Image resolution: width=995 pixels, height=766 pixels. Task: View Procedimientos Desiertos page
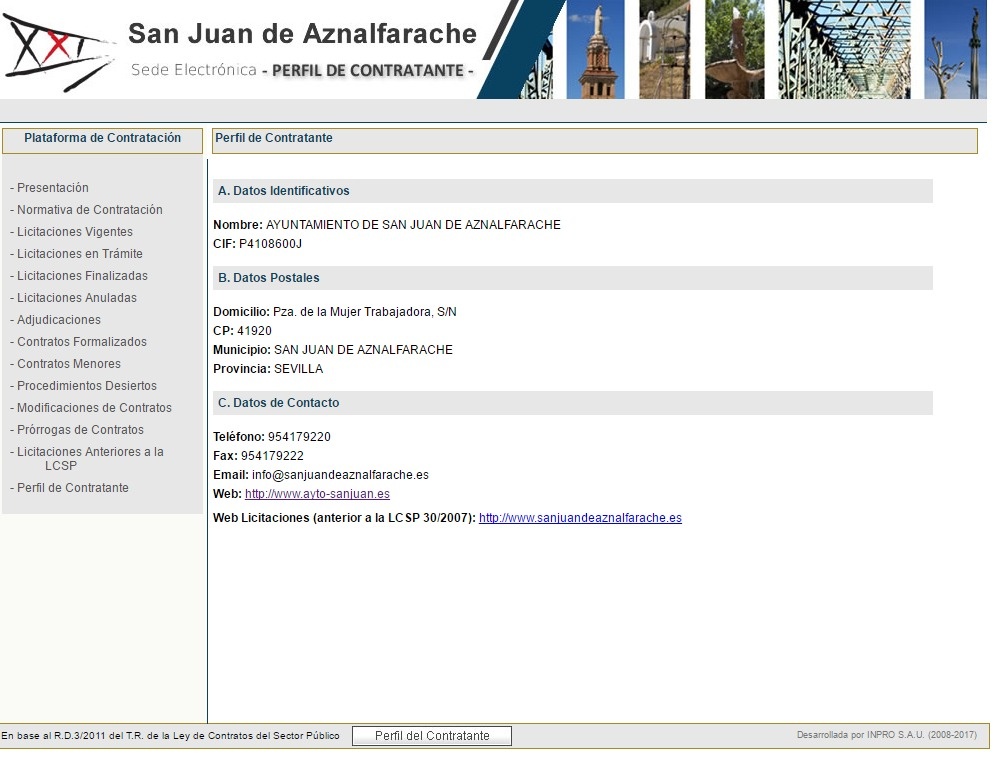[x=87, y=386]
